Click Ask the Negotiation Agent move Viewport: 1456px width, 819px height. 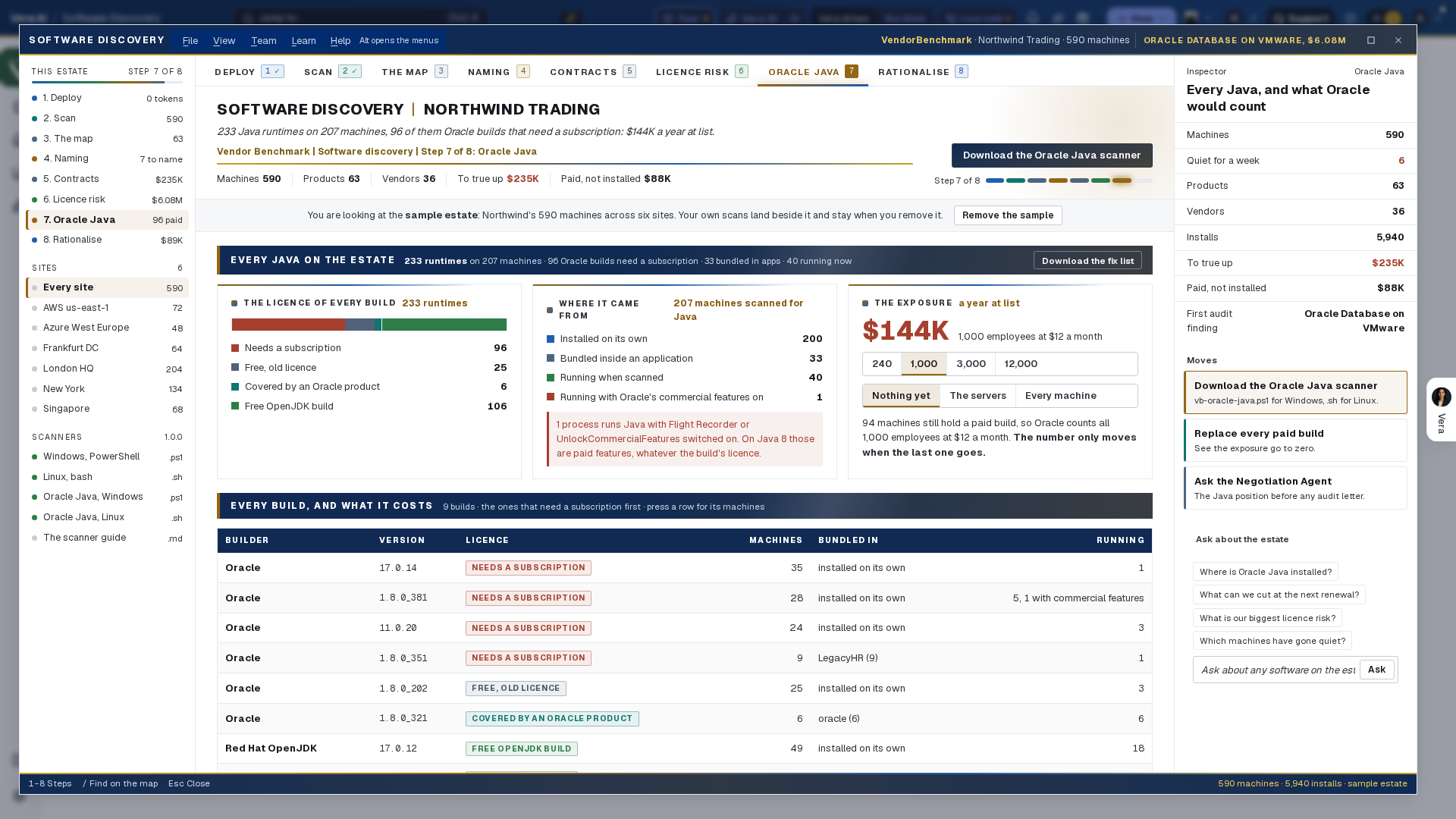pyautogui.click(x=1295, y=488)
